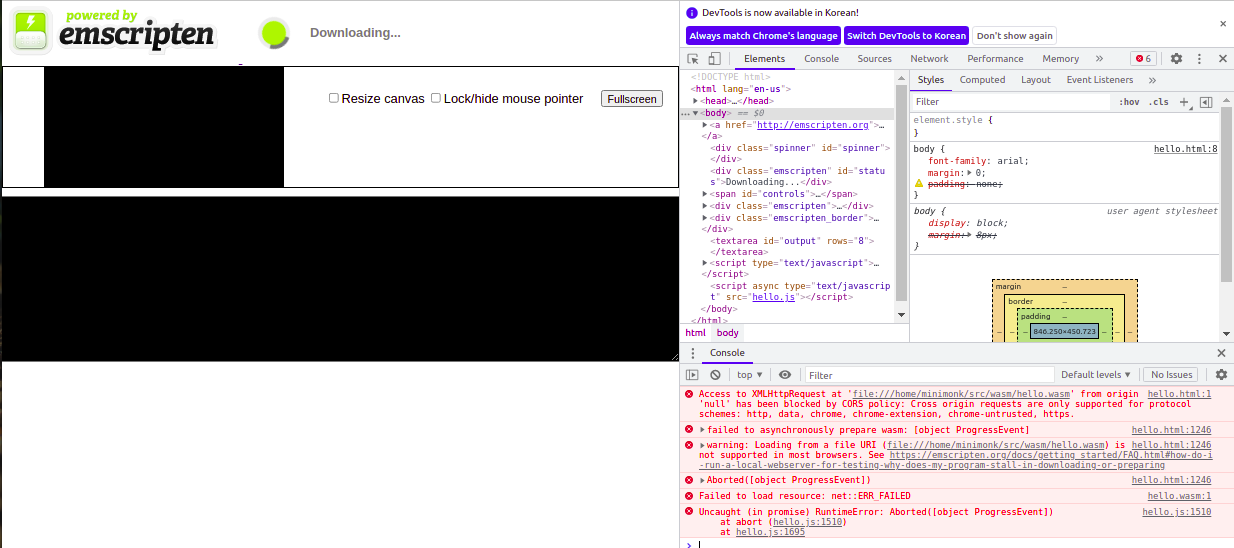This screenshot has width=1234, height=548.
Task: Enable Lock/hide mouse pointer checkbox
Action: (x=436, y=98)
